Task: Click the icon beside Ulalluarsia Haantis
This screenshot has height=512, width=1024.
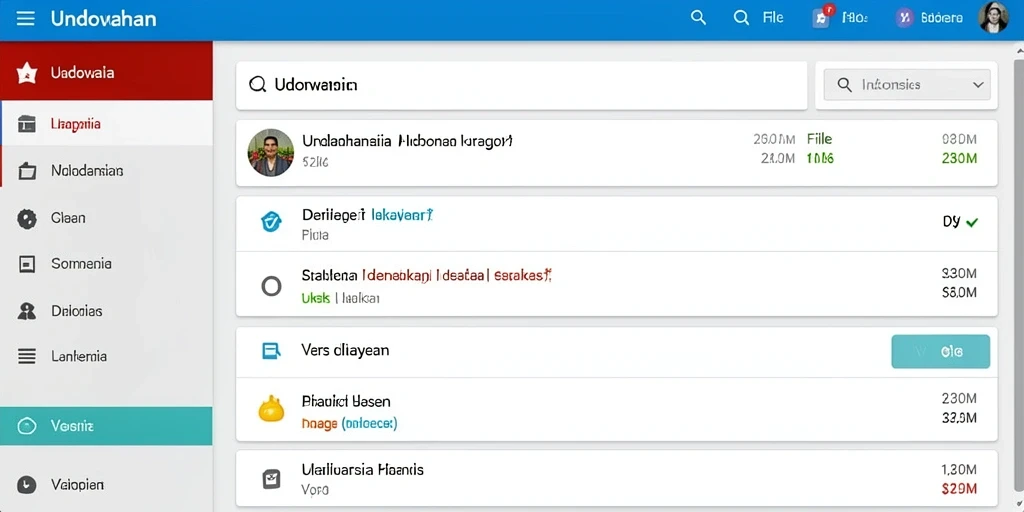Action: point(271,479)
